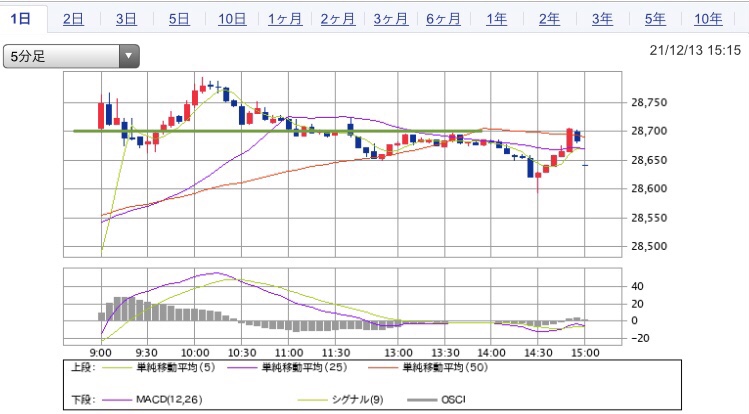Viewport: 749px width, 414px height.
Task: Click the OSCI legend entry
Action: 453,399
